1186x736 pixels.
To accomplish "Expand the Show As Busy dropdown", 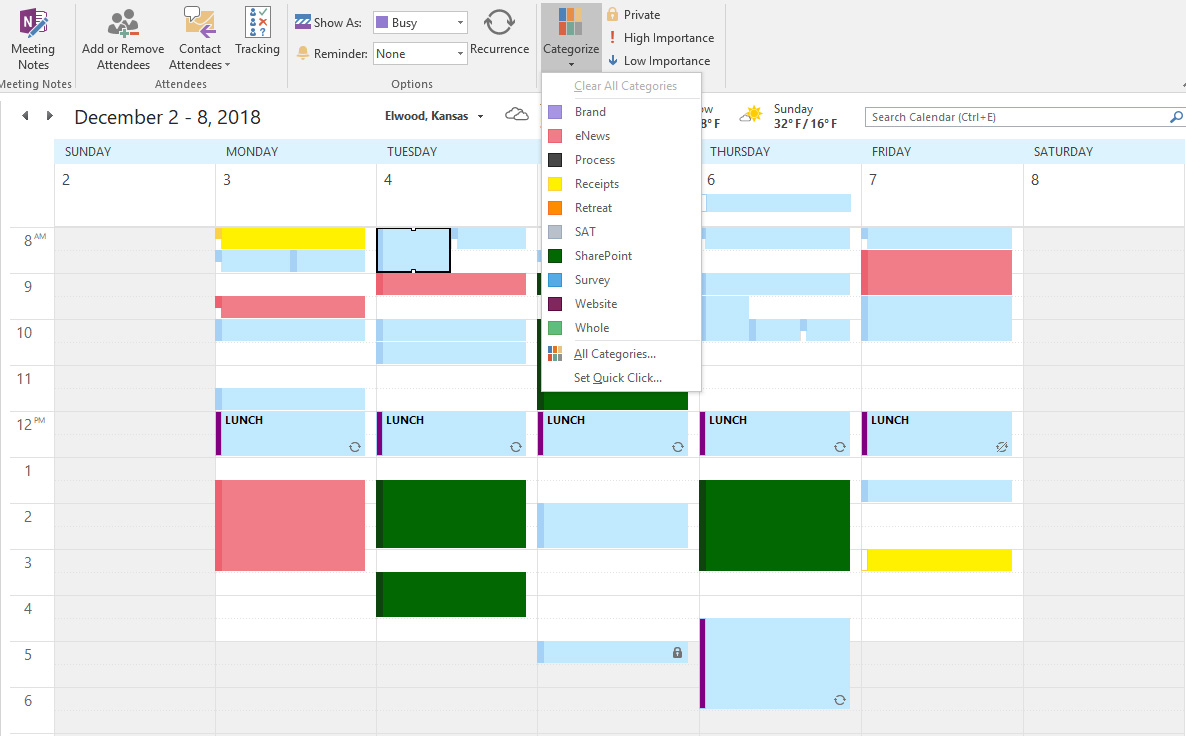I will pos(460,23).
